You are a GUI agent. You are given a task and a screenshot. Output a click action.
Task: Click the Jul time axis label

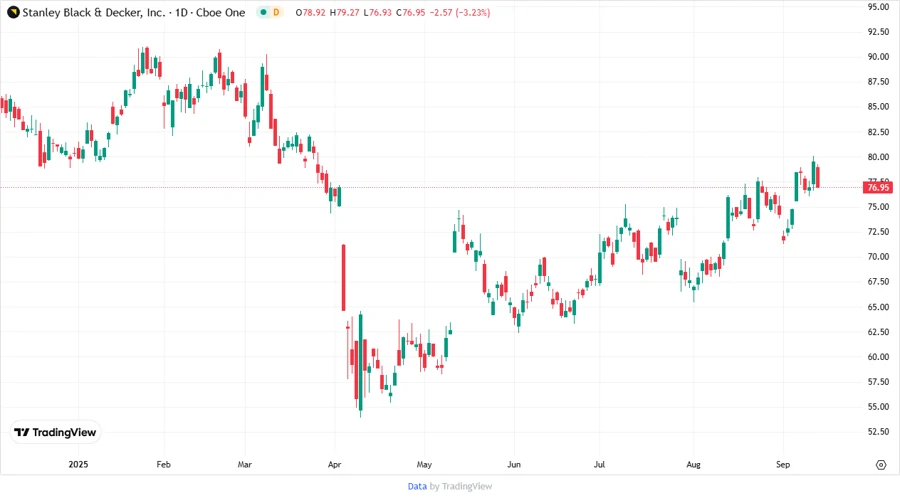tap(599, 464)
